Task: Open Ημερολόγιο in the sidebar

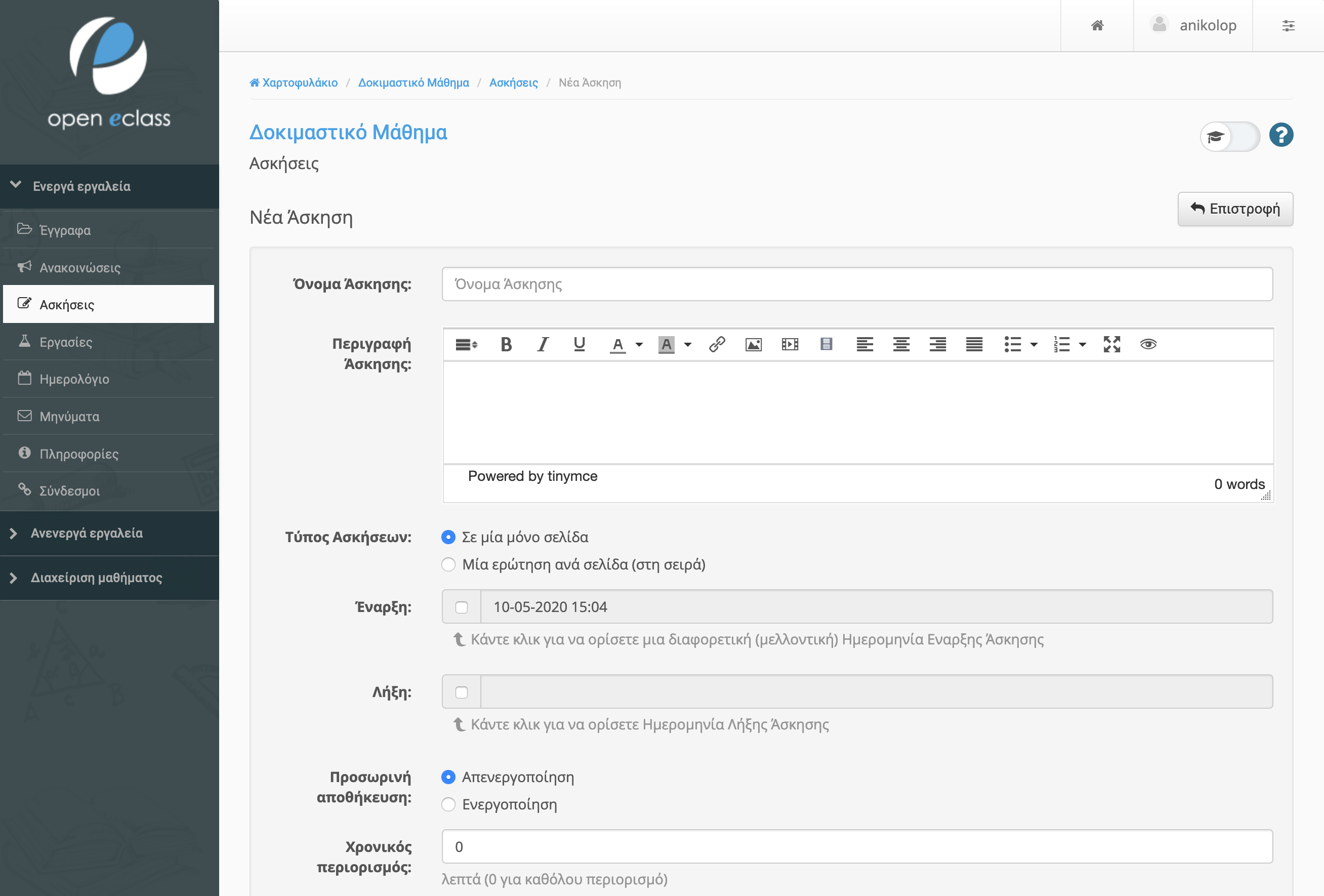Action: click(x=109, y=379)
